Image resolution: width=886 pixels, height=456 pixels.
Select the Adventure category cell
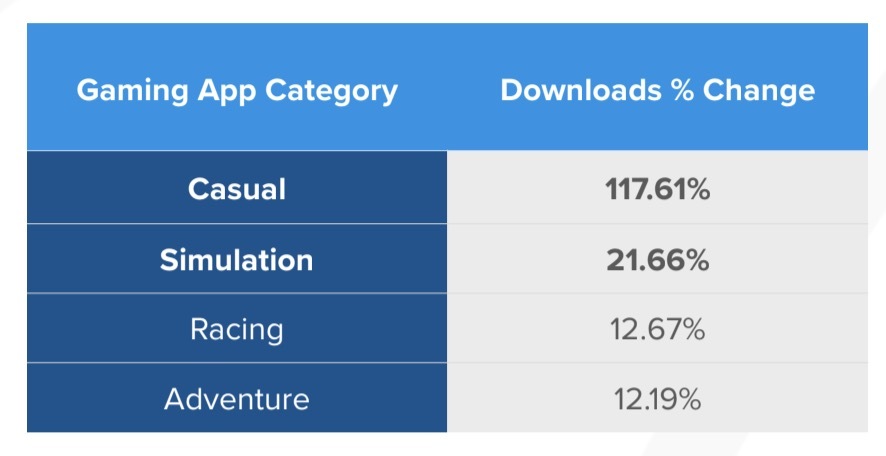pyautogui.click(x=237, y=398)
